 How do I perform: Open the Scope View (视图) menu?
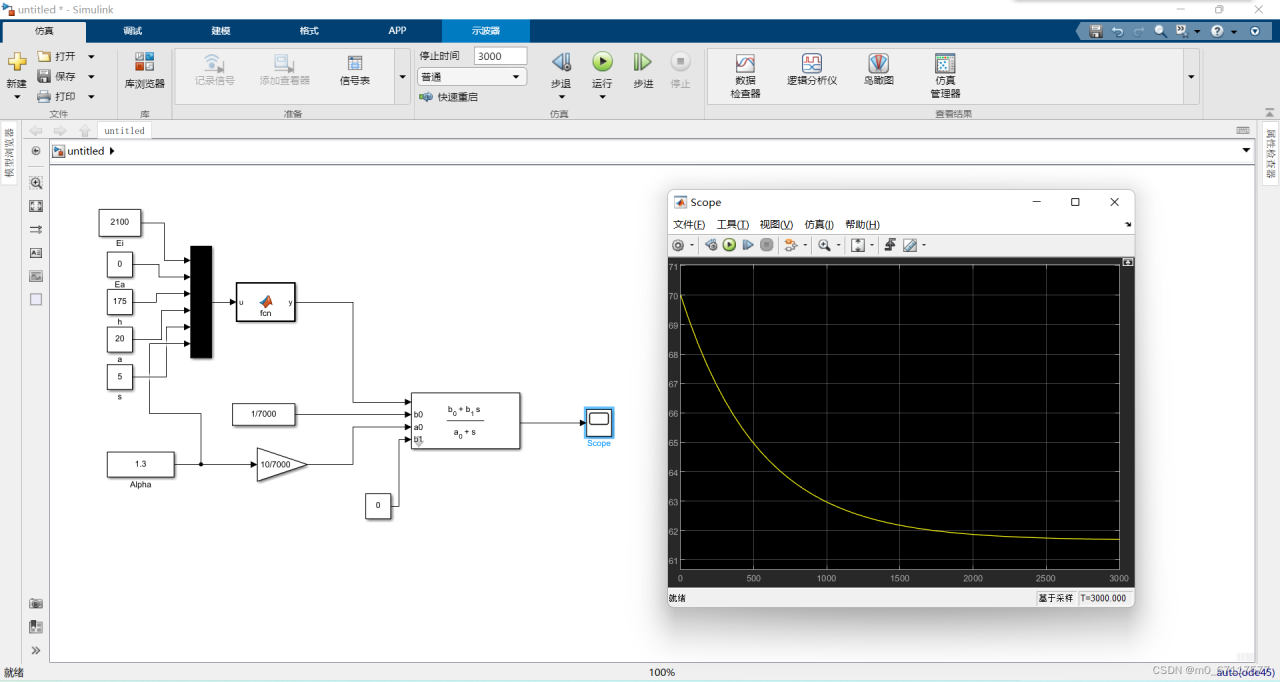(x=775, y=225)
